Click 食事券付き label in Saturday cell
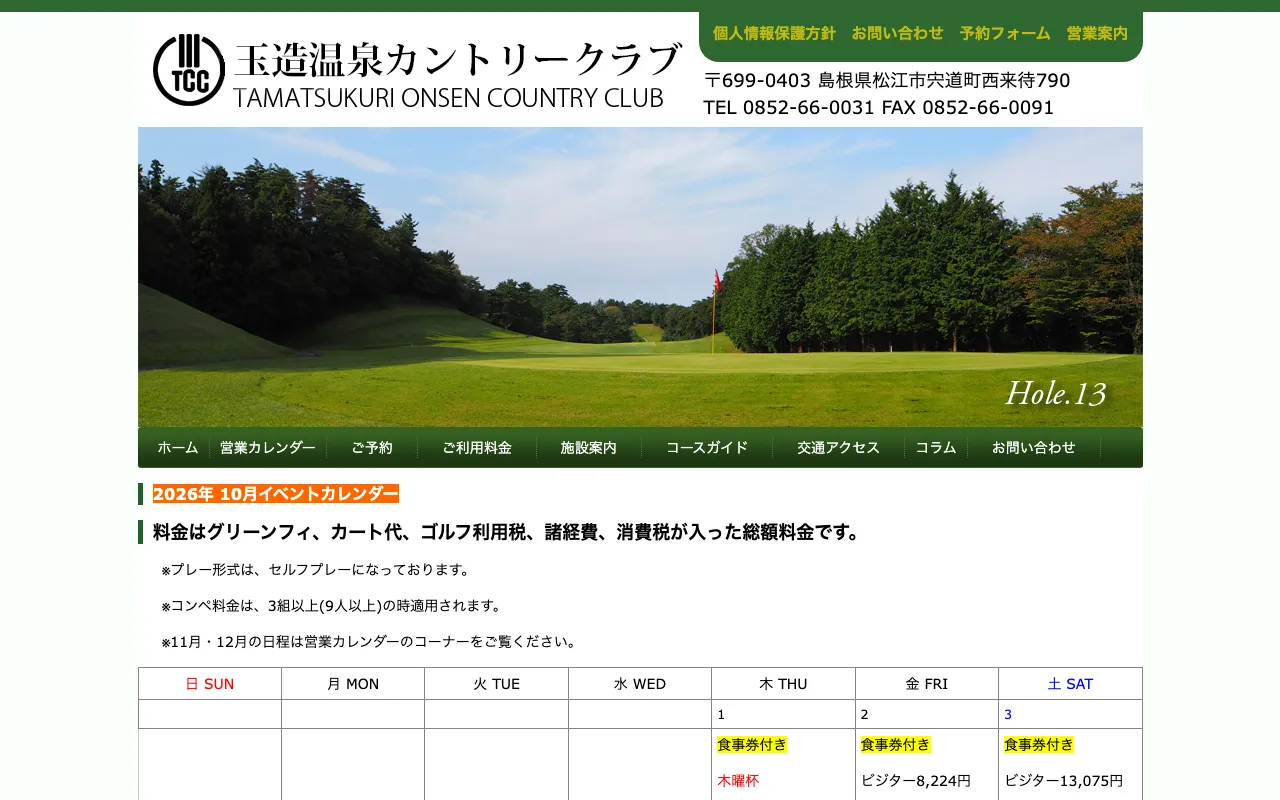The width and height of the screenshot is (1280, 800). (x=1039, y=745)
